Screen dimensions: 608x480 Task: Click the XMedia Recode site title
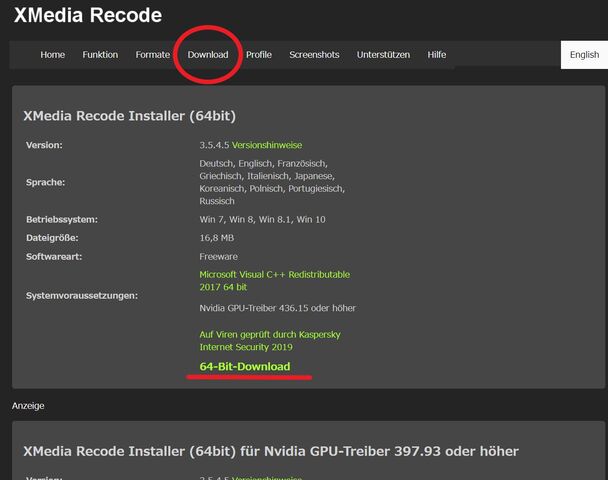tap(88, 16)
